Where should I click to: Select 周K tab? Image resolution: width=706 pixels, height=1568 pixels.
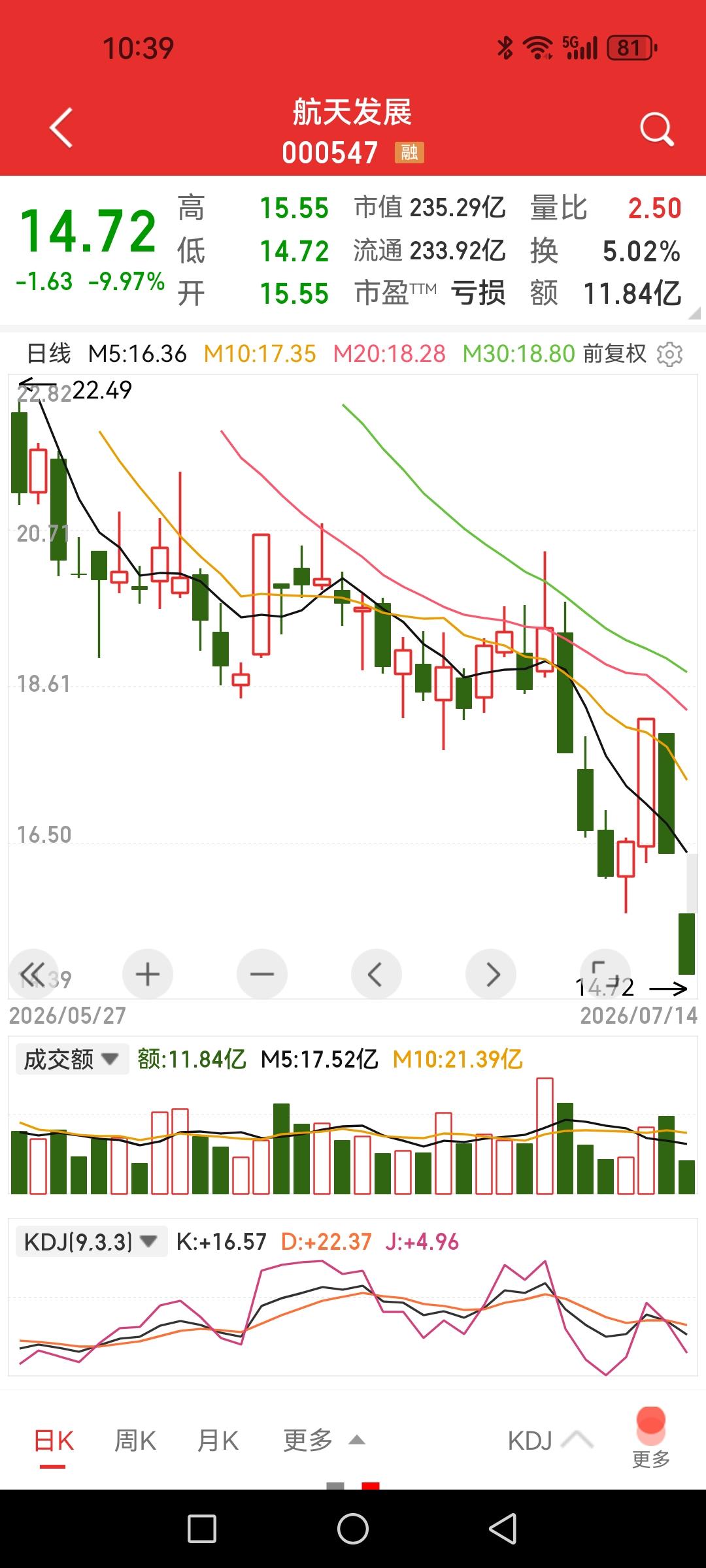click(x=135, y=1441)
